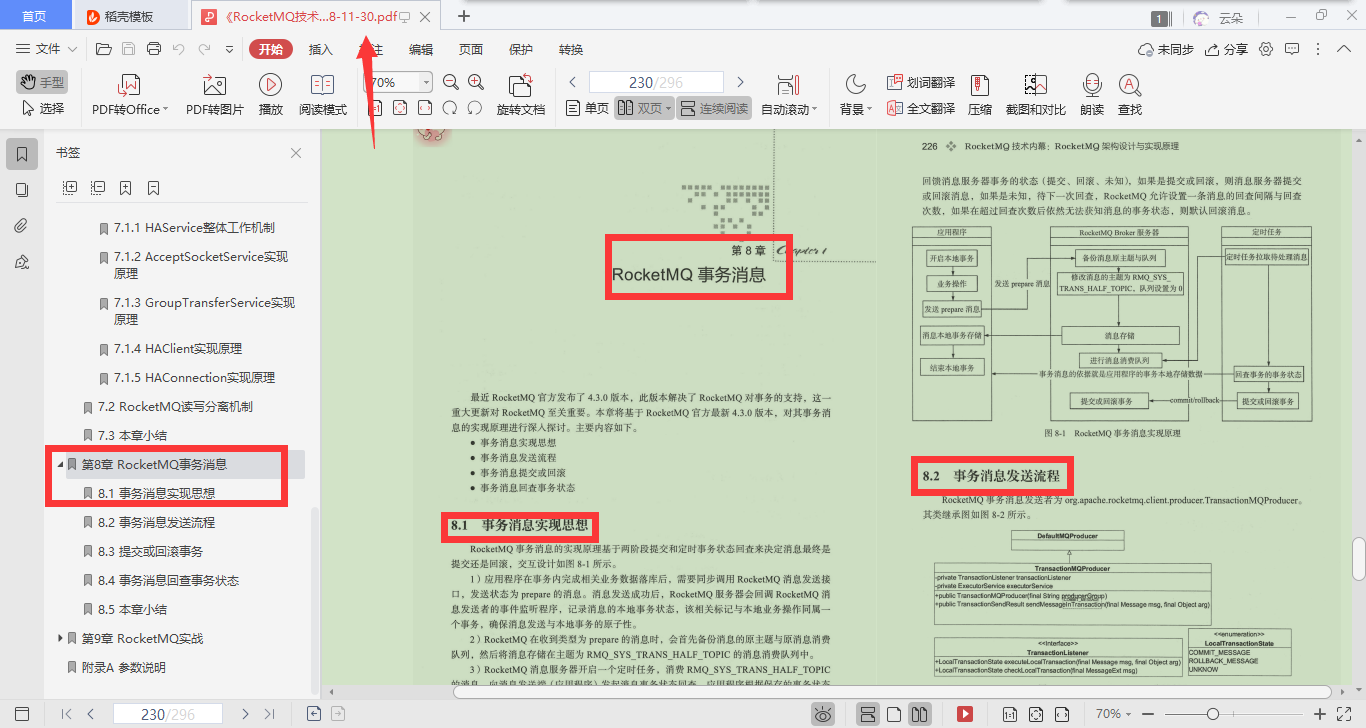The height and width of the screenshot is (728, 1366).
Task: Switch to the 插入 ribbon tab
Action: click(321, 49)
